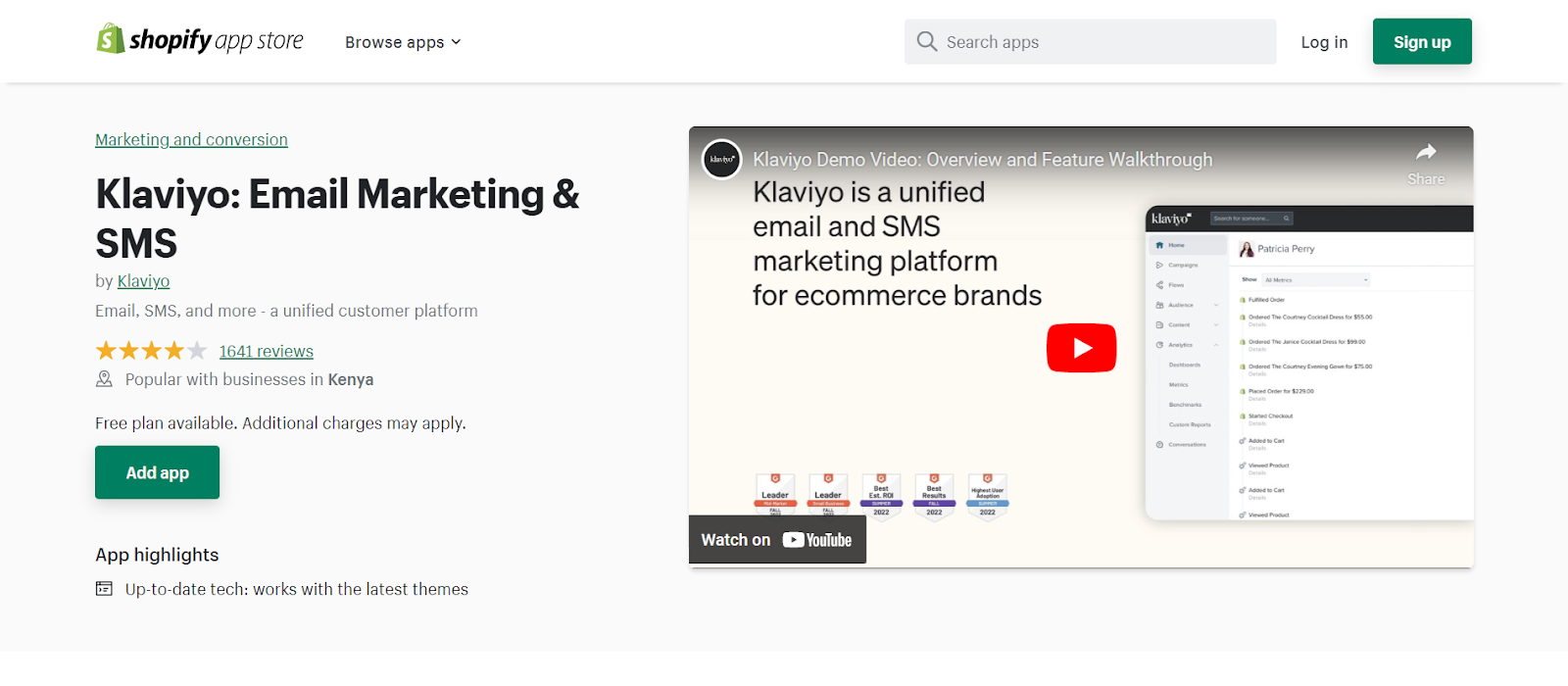
Task: Click the Started Checkout event row
Action: point(1266,417)
